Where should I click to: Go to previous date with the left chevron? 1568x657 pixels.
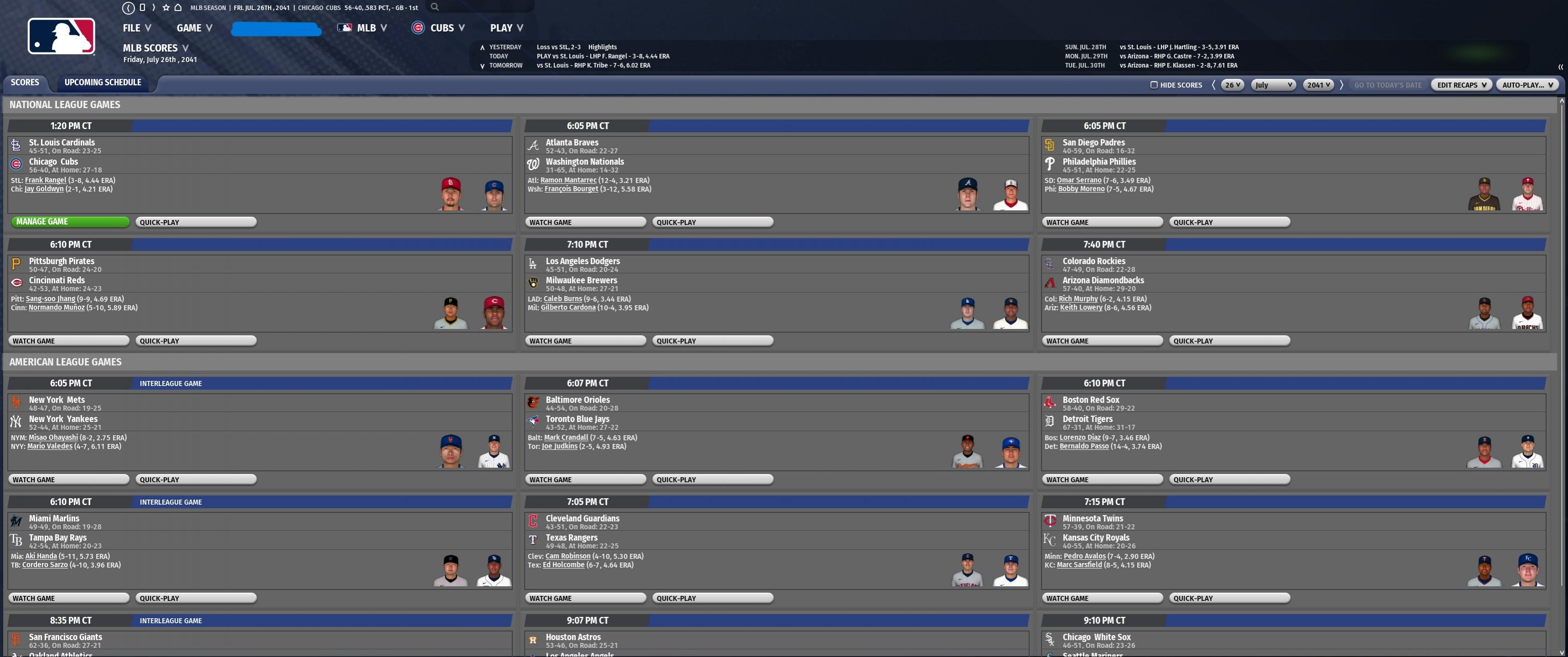point(1213,85)
